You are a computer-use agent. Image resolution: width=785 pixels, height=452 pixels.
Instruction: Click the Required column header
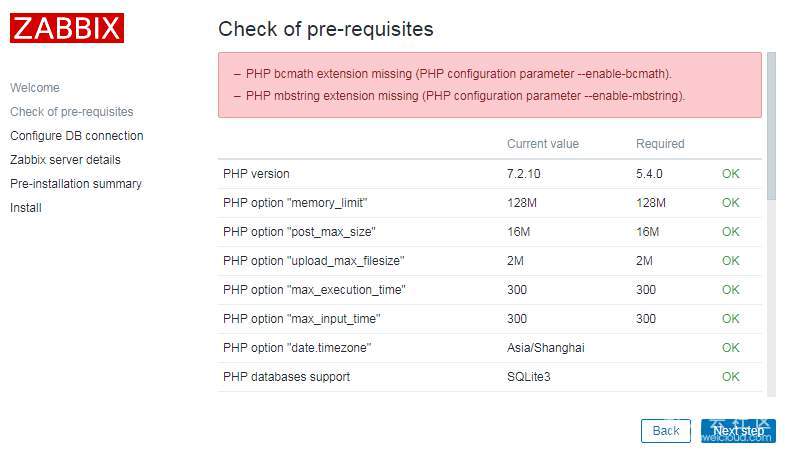(x=660, y=144)
